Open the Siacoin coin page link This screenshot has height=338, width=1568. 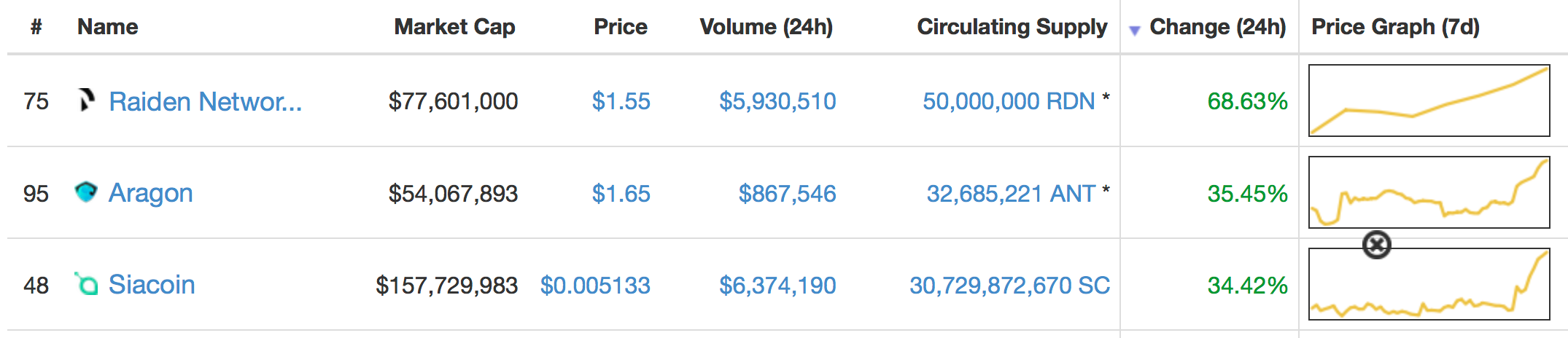(x=152, y=285)
